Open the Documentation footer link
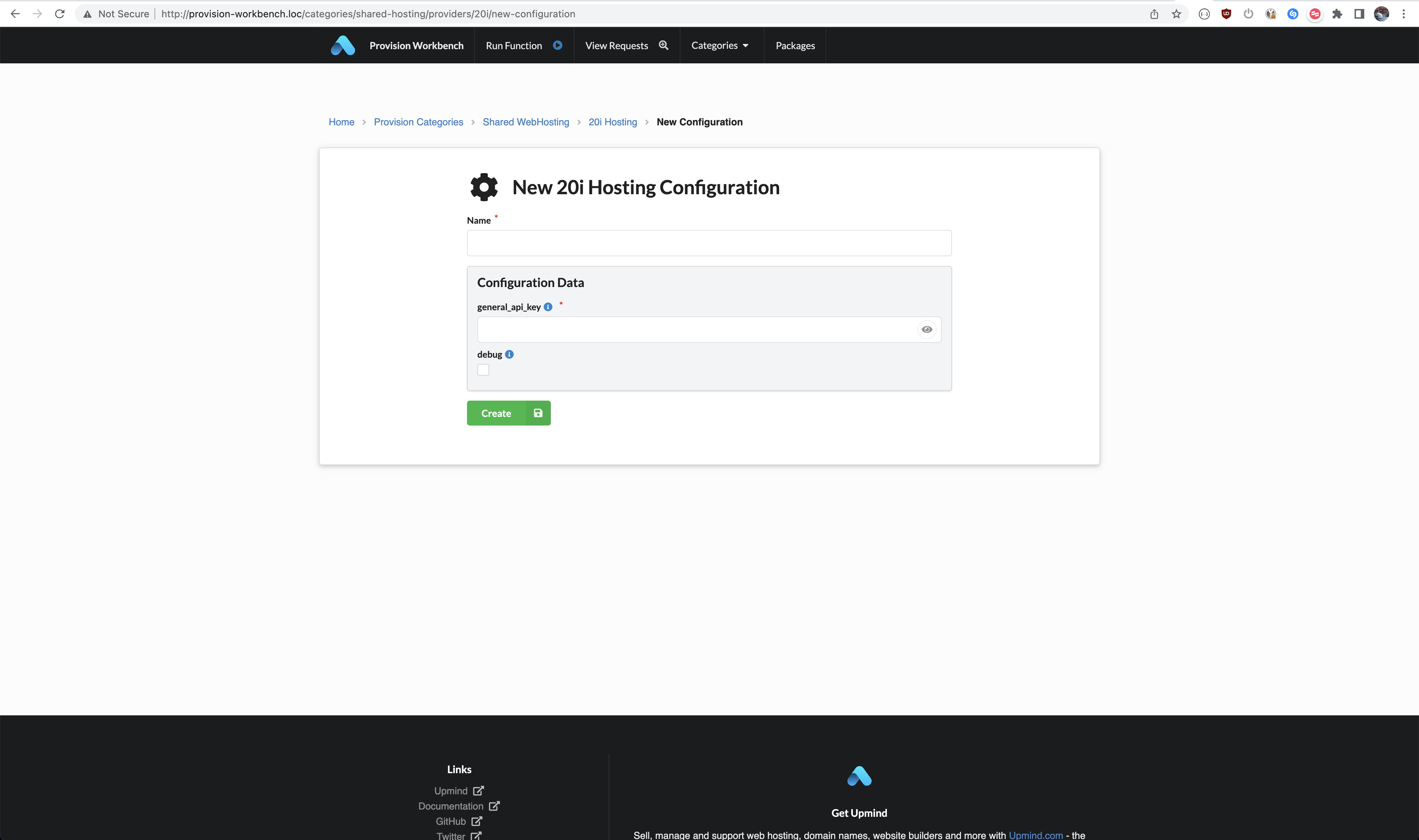The width and height of the screenshot is (1419, 840). pos(459,806)
